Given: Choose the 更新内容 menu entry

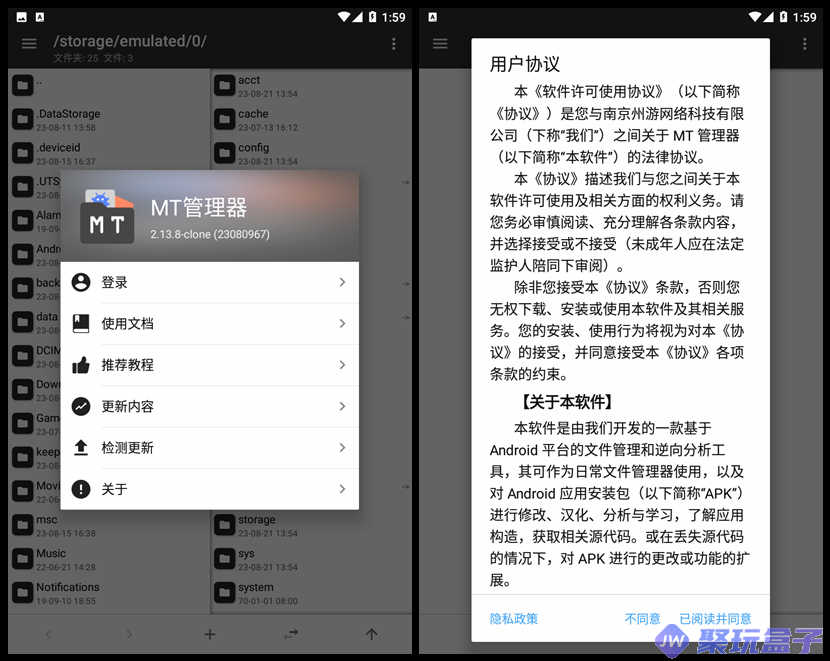Looking at the screenshot, I should coord(210,406).
